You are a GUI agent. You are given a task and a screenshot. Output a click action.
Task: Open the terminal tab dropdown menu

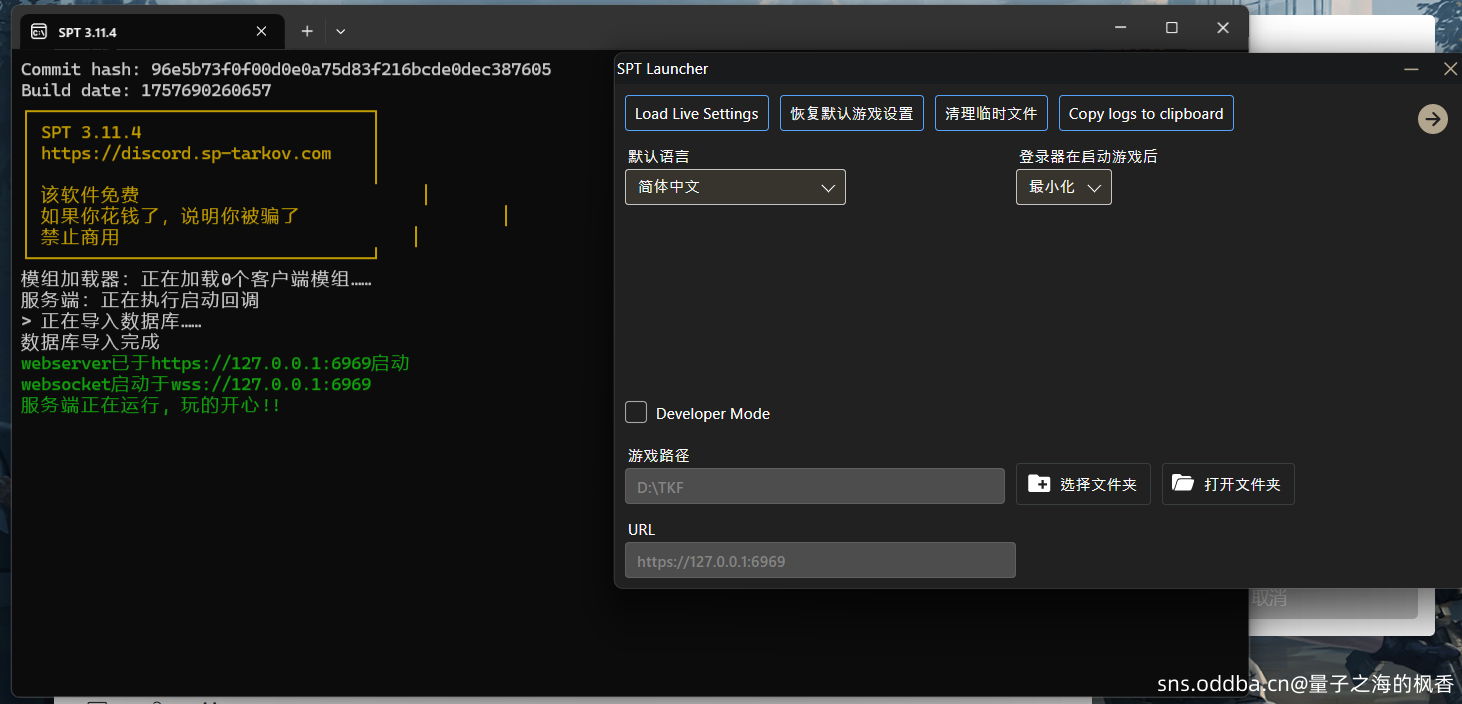(341, 32)
